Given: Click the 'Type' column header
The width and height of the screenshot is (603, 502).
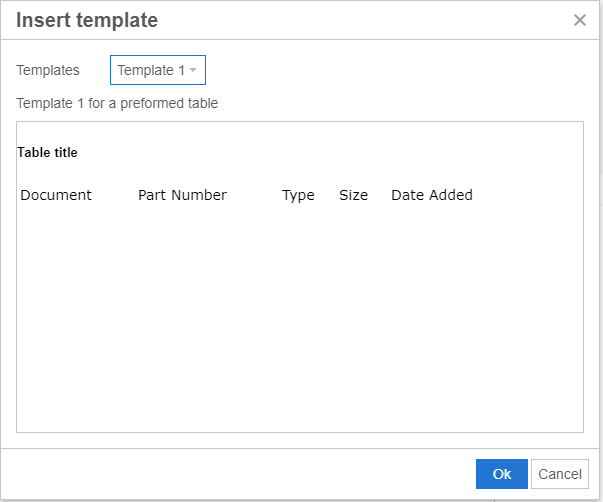Looking at the screenshot, I should point(298,195).
